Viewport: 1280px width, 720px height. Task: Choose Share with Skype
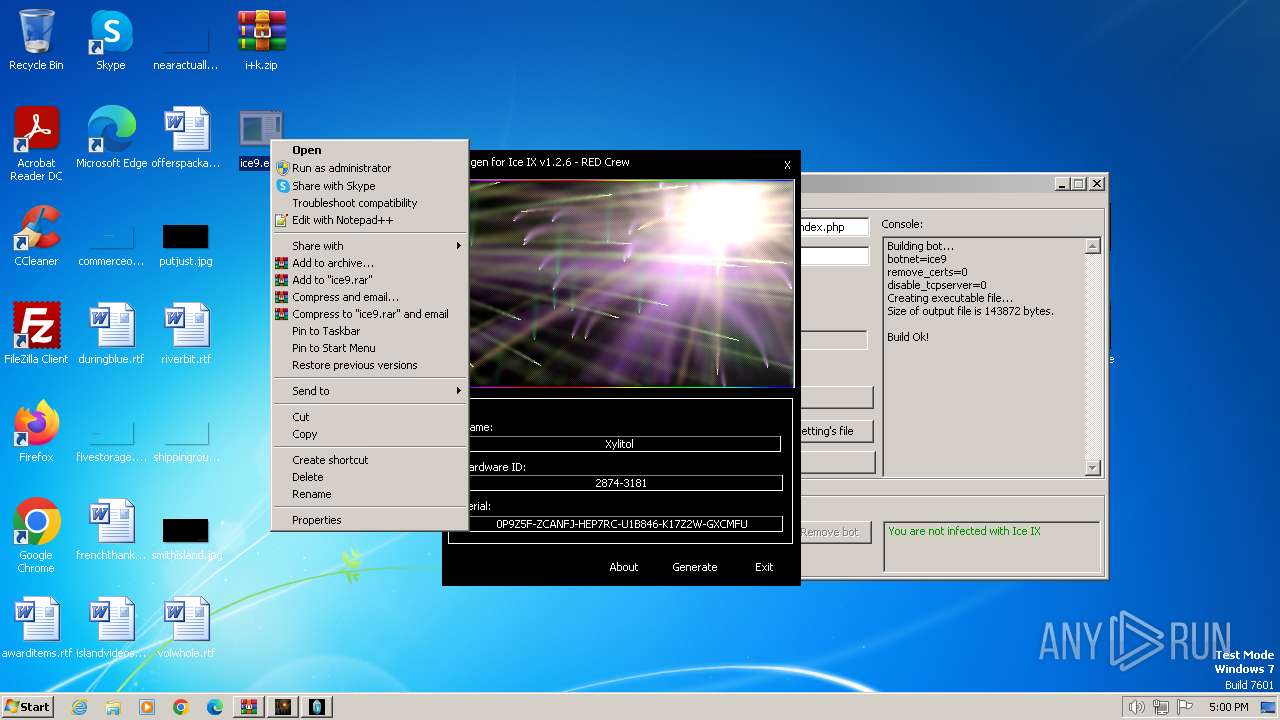pos(370,186)
